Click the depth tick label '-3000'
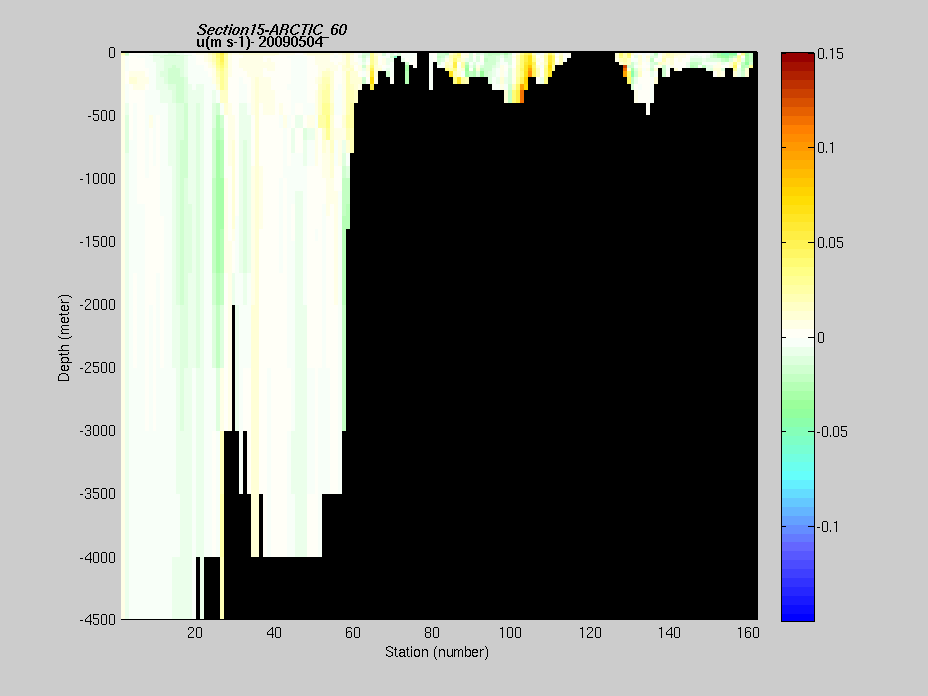This screenshot has width=928, height=696. tap(98, 431)
